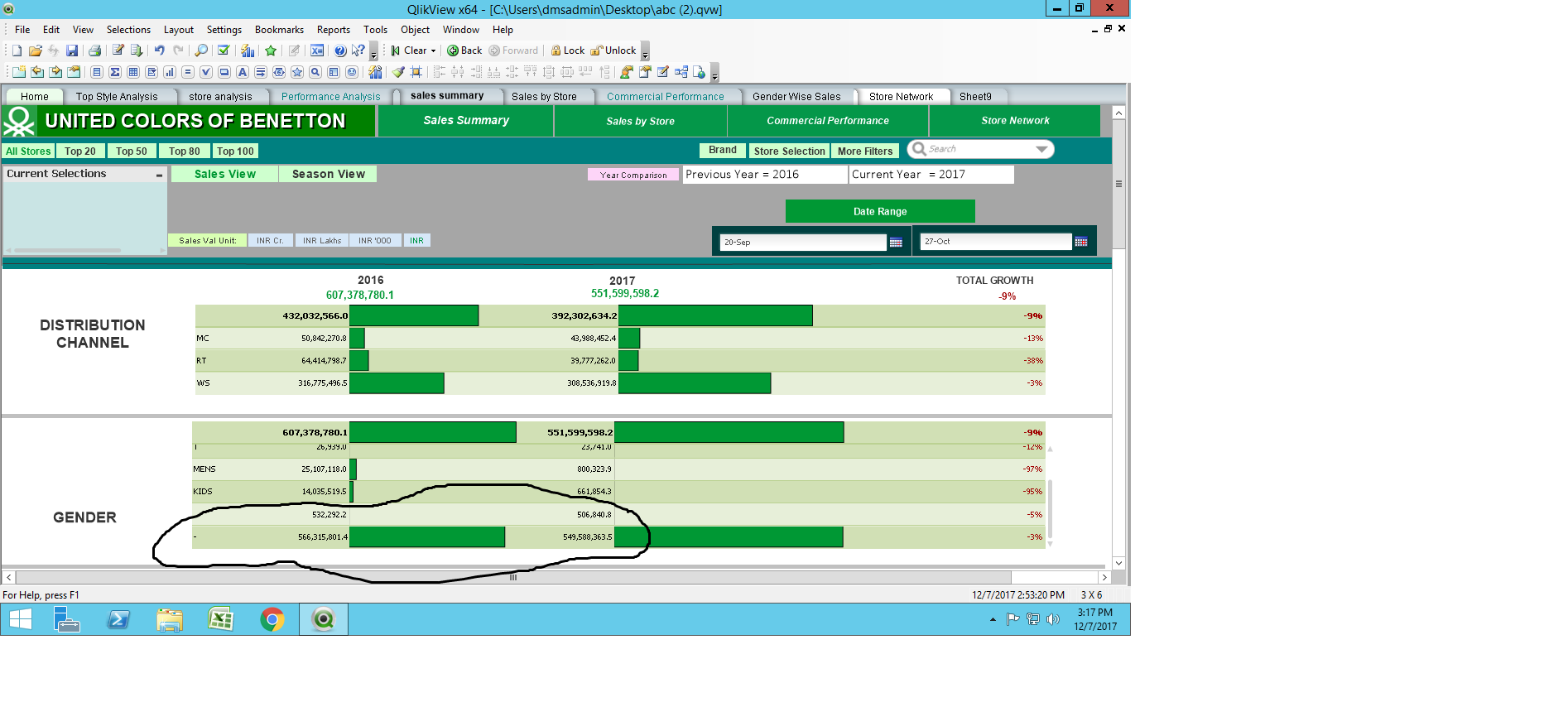Open the Search box dropdown arrow

click(1041, 149)
